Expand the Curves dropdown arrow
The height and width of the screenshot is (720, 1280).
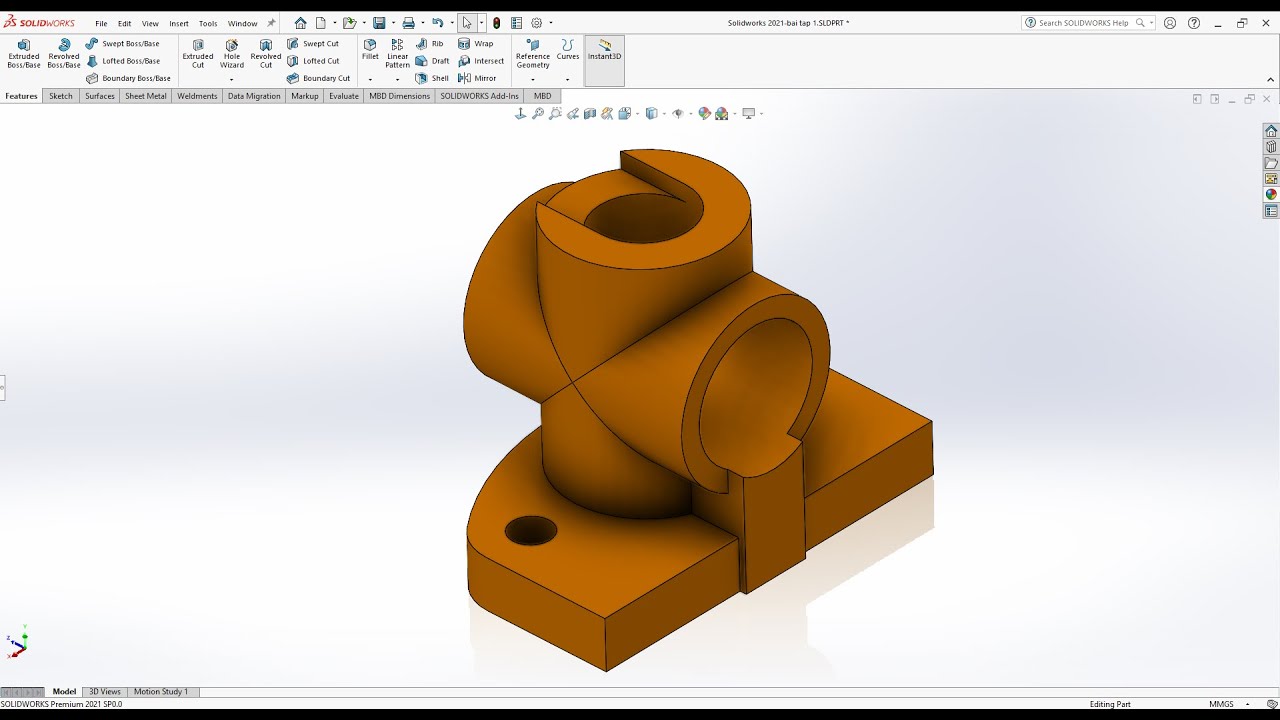tap(568, 80)
